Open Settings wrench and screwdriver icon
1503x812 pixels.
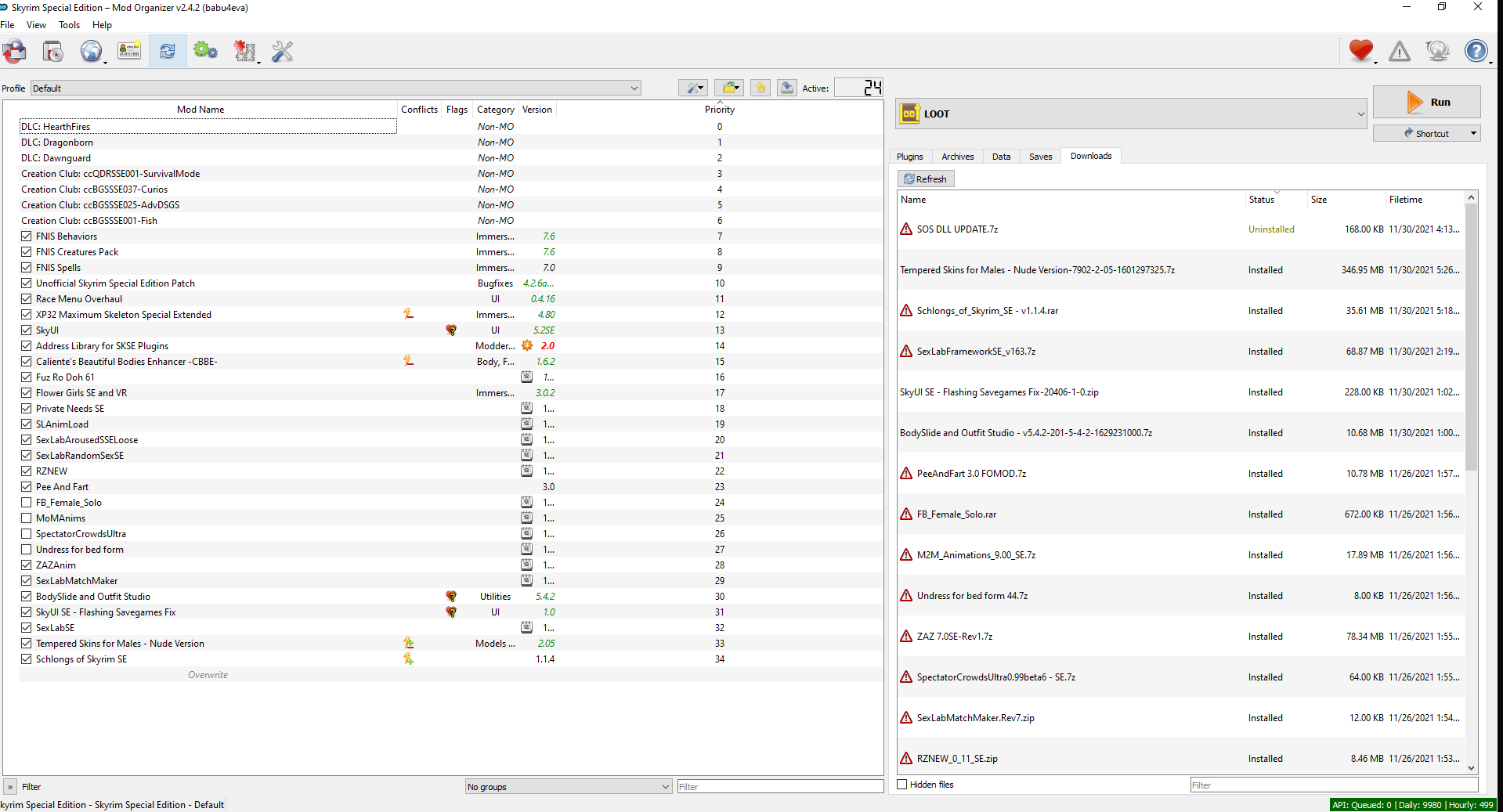coord(282,52)
